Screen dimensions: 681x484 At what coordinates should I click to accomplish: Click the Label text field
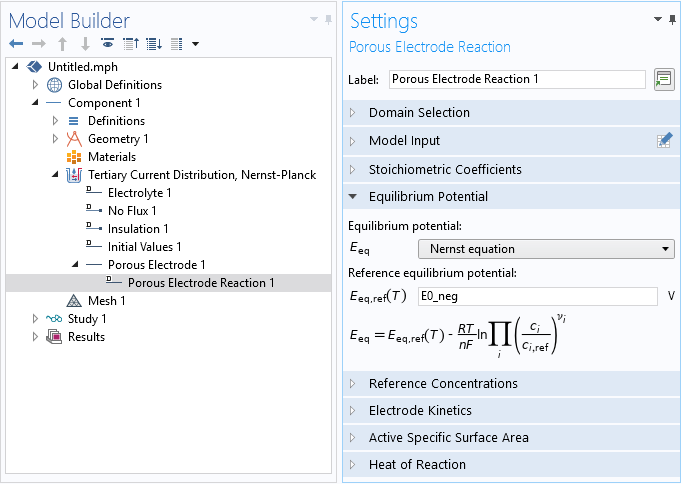tap(516, 79)
